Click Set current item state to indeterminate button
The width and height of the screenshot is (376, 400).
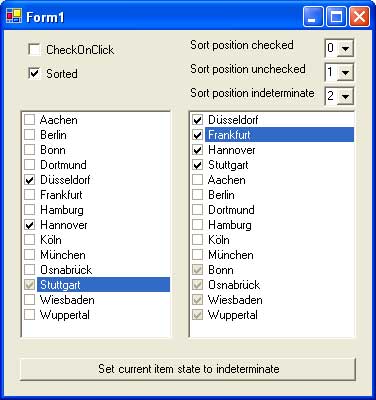click(188, 369)
